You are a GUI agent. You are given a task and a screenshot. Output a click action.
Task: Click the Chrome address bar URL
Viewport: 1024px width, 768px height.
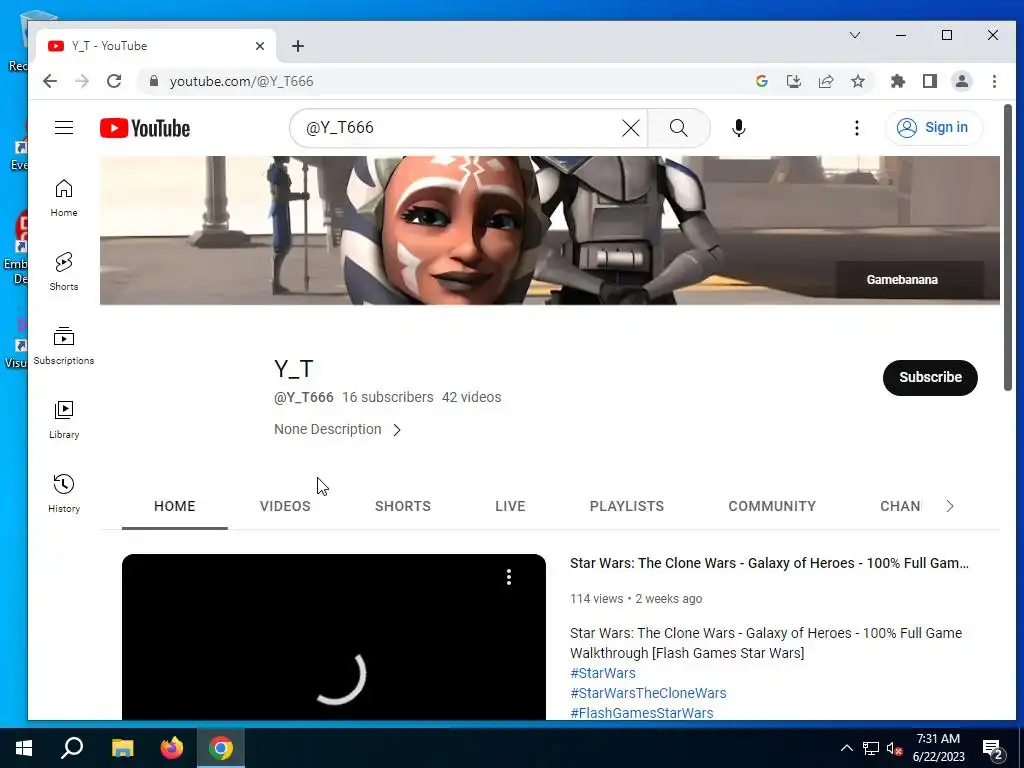[x=242, y=81]
